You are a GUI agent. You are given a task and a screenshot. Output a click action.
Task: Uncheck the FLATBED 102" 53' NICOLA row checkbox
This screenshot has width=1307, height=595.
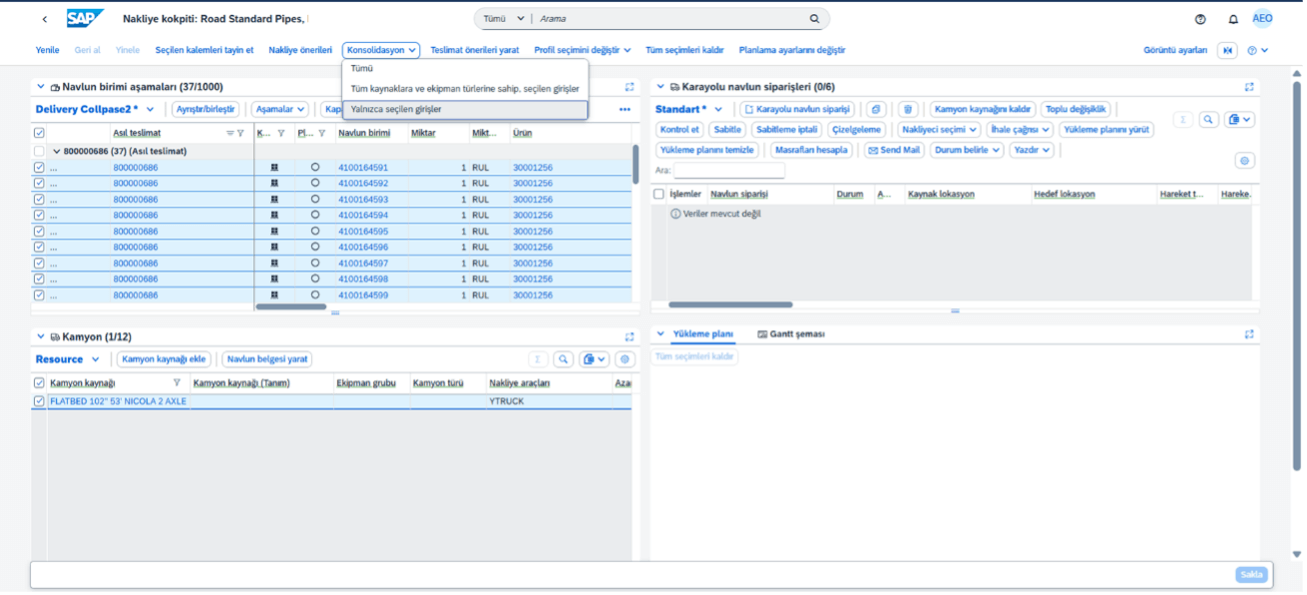click(39, 401)
